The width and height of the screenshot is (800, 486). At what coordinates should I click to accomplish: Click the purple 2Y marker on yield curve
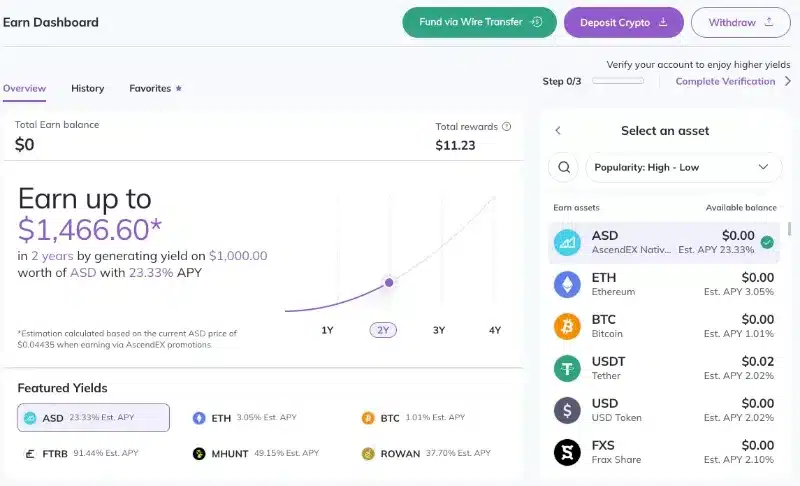[389, 283]
